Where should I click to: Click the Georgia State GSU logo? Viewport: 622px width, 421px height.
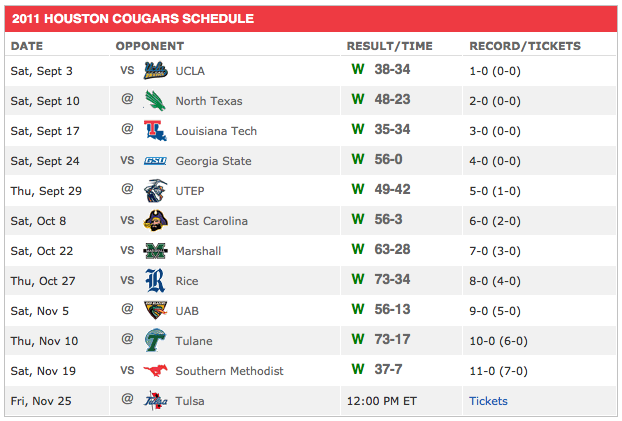click(156, 161)
